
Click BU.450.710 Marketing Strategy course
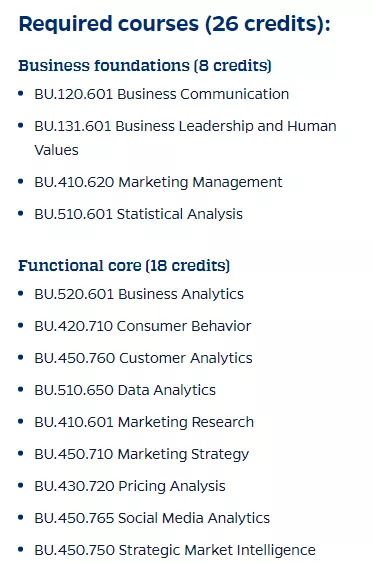tap(141, 454)
